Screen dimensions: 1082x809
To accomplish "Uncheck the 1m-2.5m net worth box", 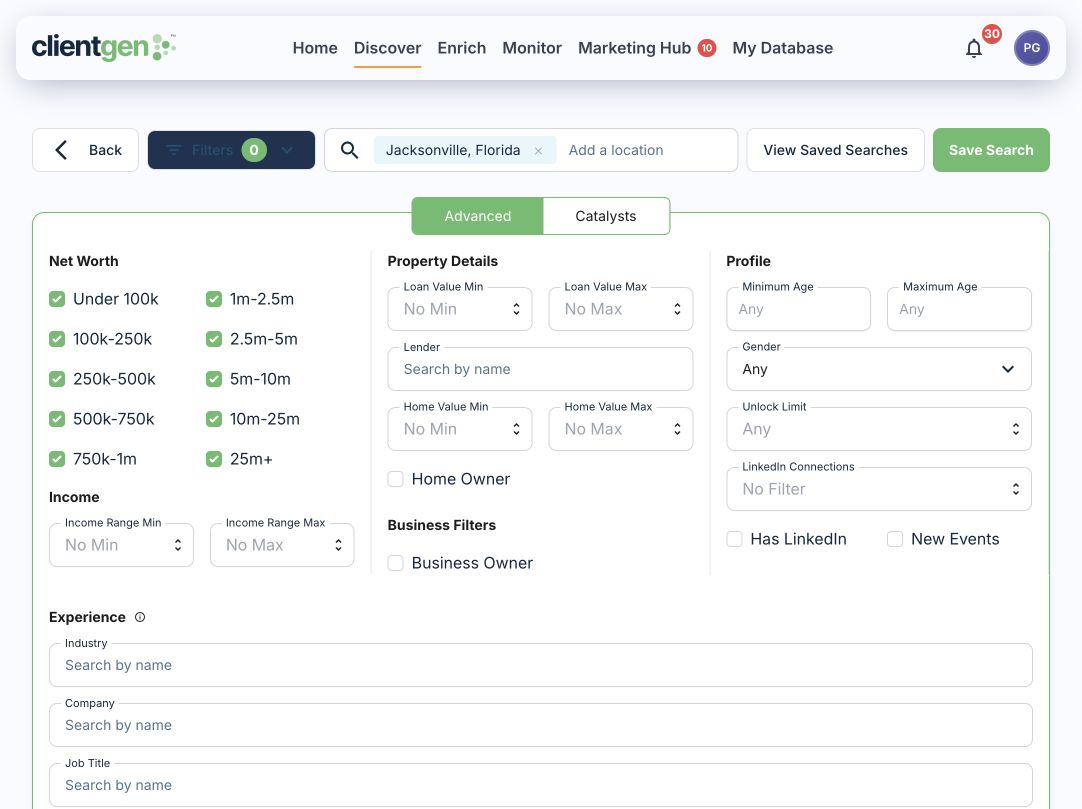I will (214, 299).
